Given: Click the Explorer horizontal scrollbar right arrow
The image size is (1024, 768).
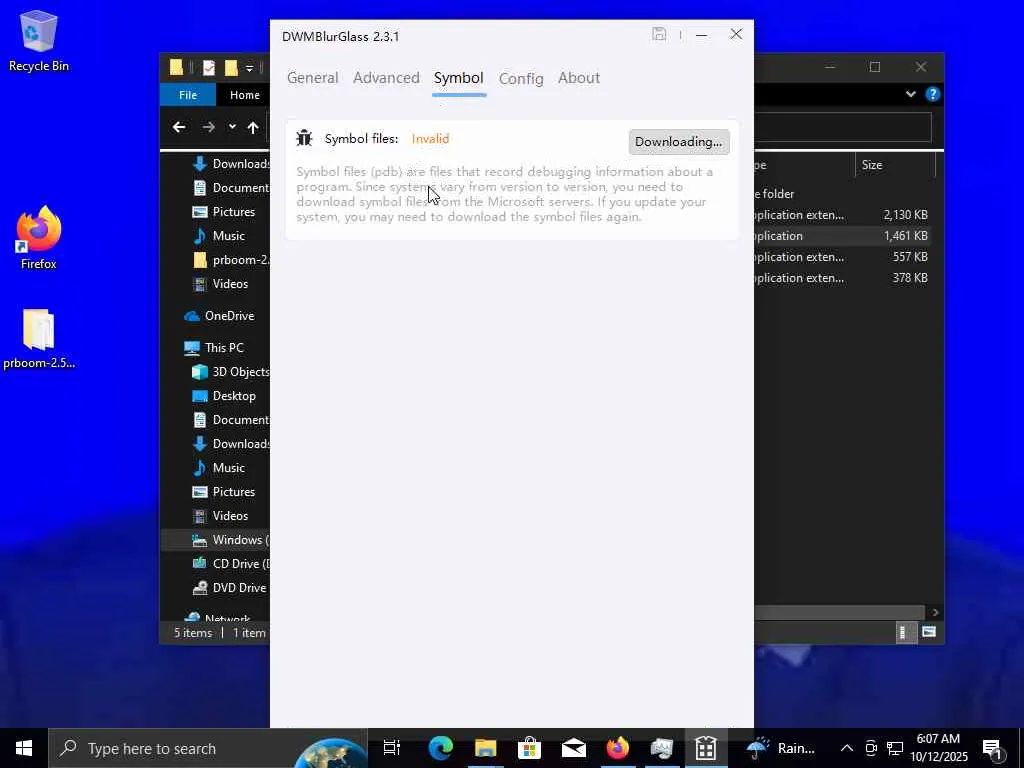Looking at the screenshot, I should click(x=935, y=612).
